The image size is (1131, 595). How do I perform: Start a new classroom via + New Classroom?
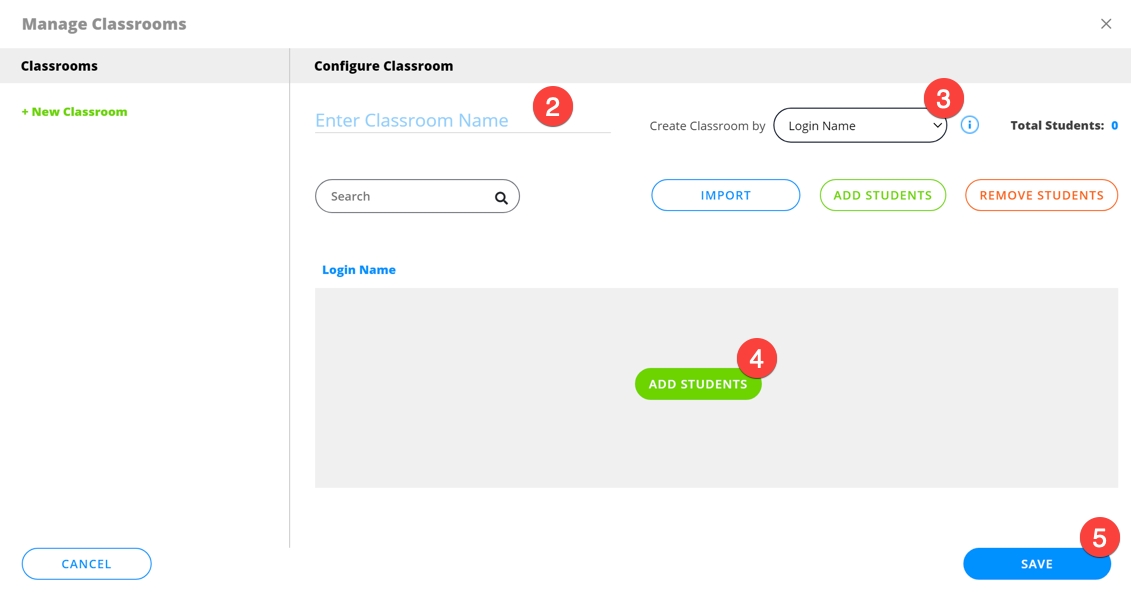pyautogui.click(x=74, y=112)
